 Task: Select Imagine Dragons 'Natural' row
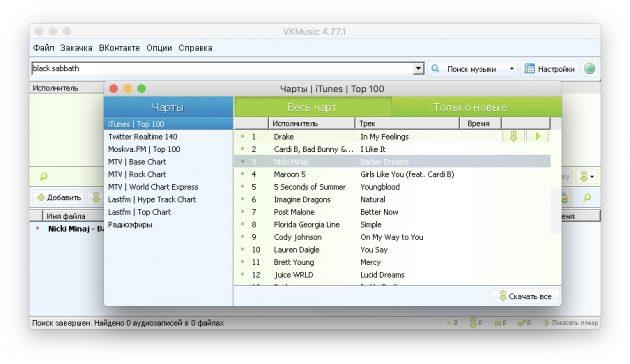coord(392,199)
